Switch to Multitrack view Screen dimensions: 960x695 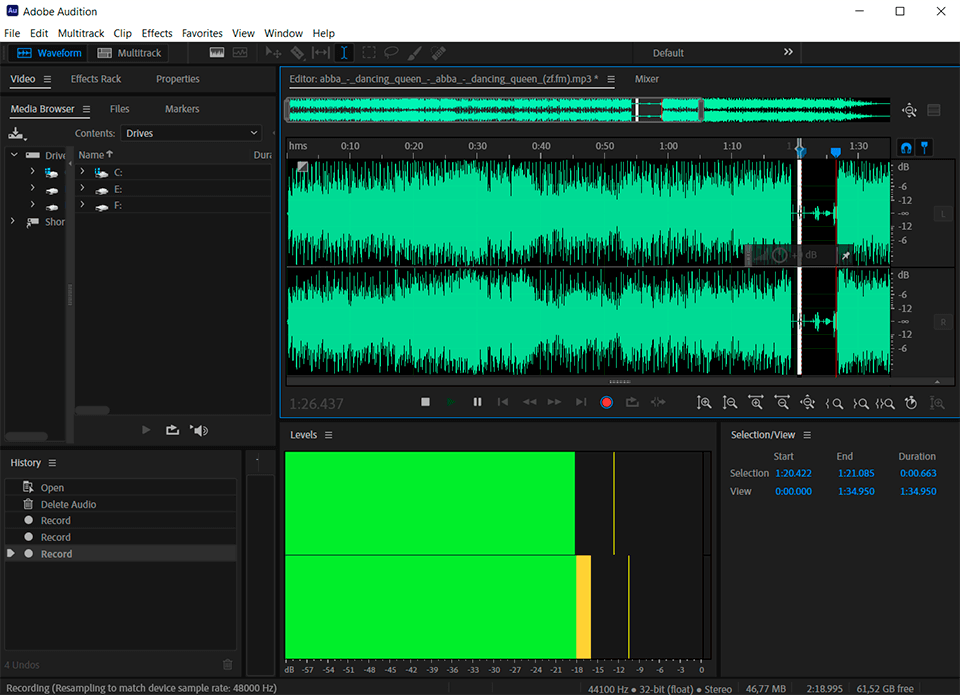tap(129, 53)
